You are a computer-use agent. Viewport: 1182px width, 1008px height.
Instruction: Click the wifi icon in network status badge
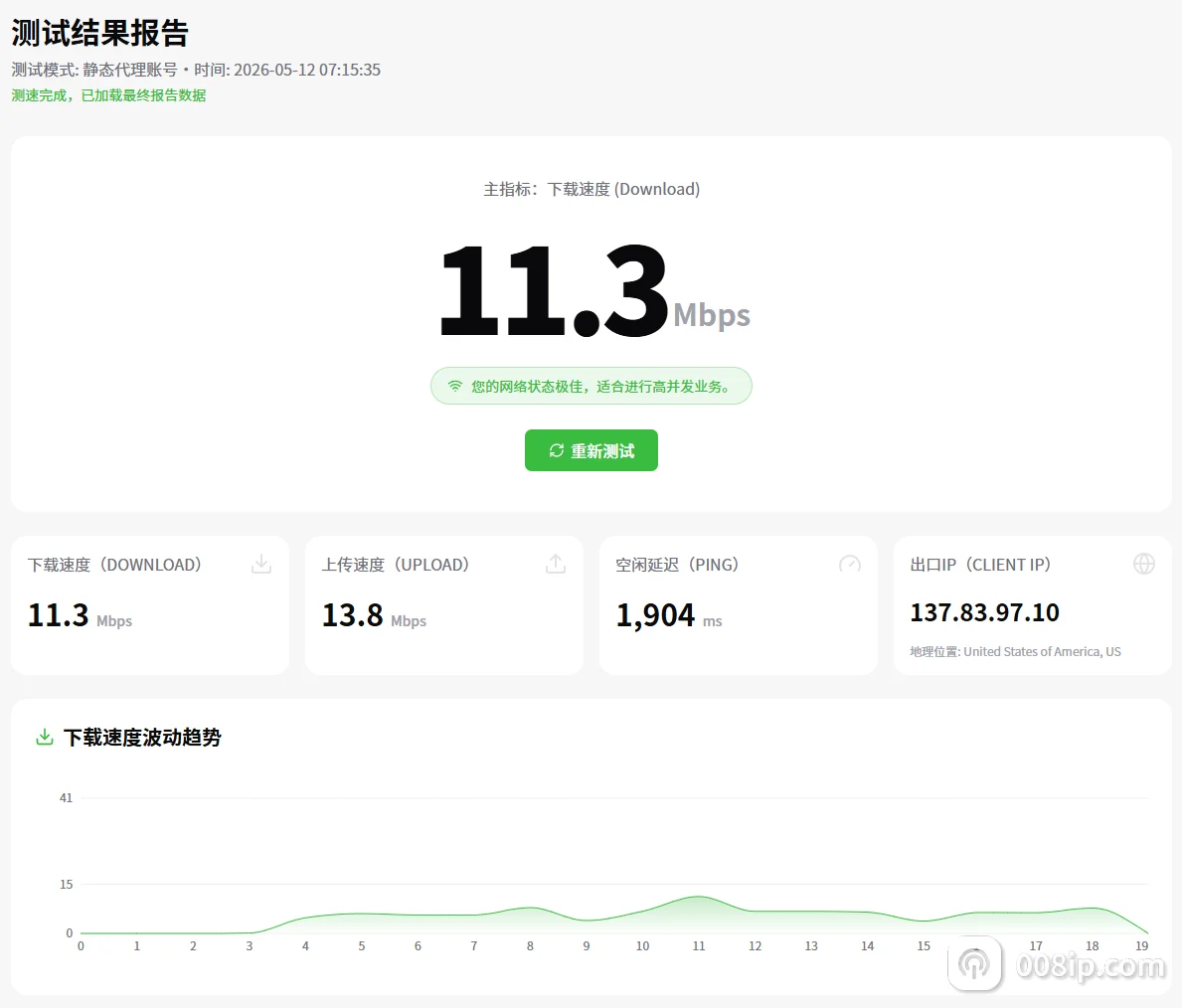pyautogui.click(x=454, y=386)
